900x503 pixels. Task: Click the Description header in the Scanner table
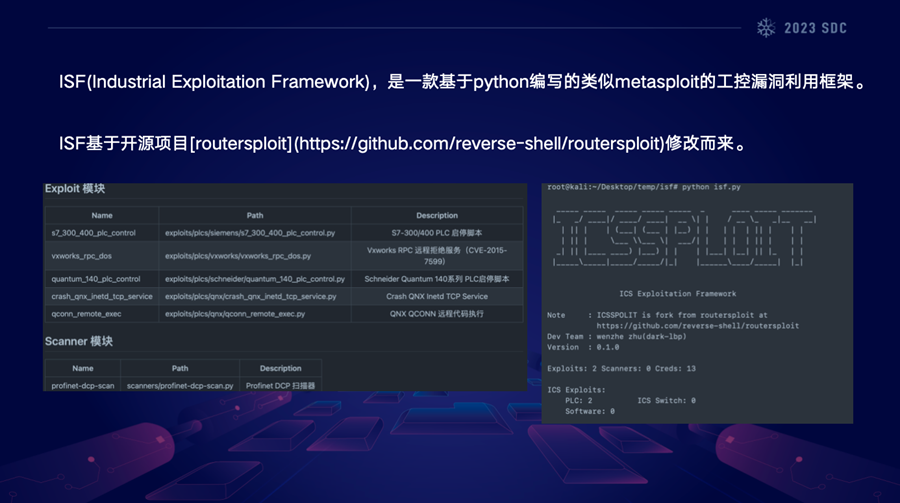point(280,368)
